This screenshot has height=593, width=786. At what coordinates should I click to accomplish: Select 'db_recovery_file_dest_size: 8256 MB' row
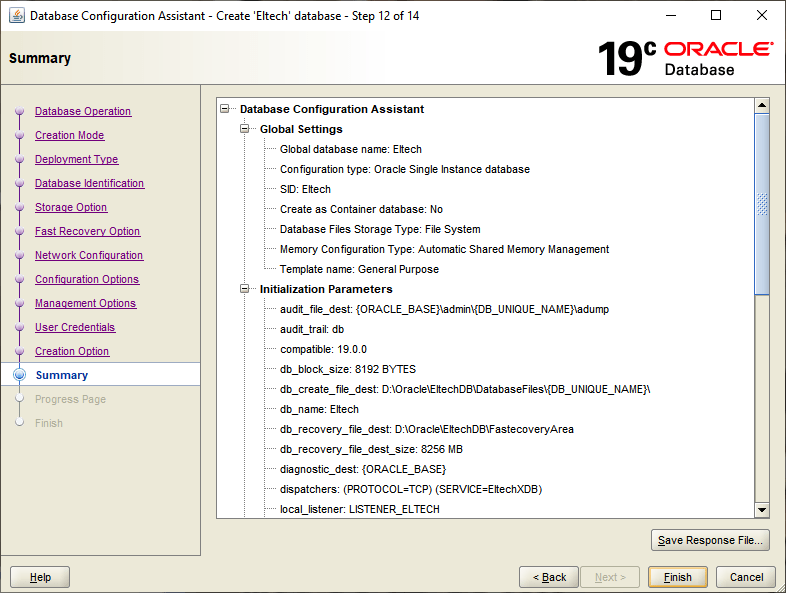(371, 450)
